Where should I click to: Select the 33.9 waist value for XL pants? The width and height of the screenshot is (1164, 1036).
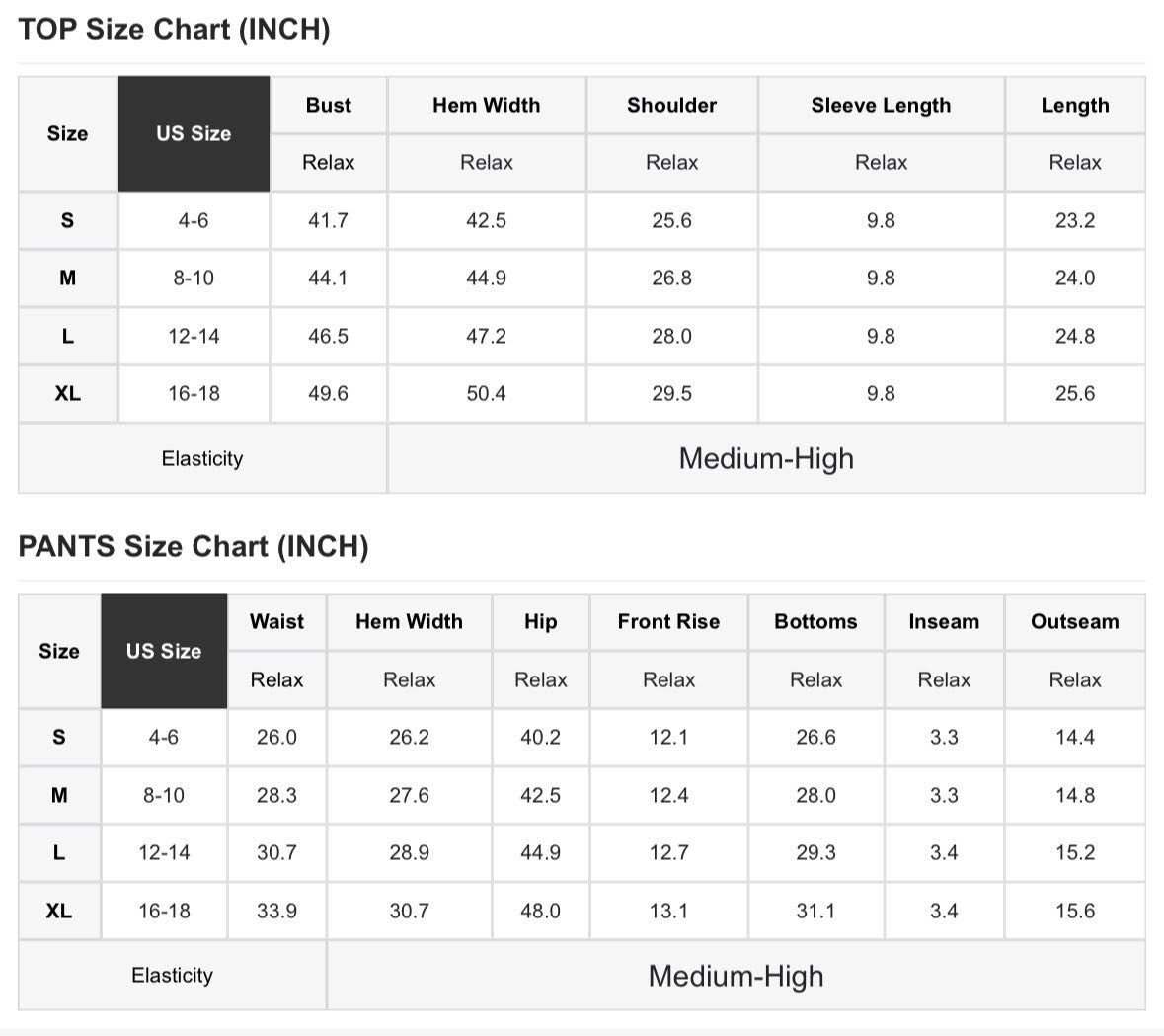coord(276,911)
